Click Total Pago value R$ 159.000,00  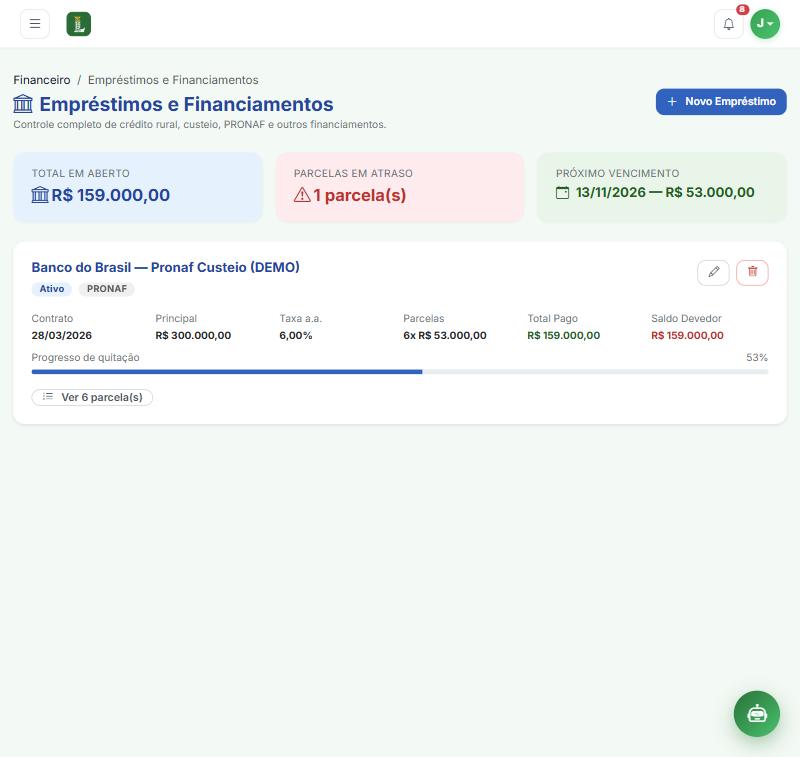click(x=564, y=336)
